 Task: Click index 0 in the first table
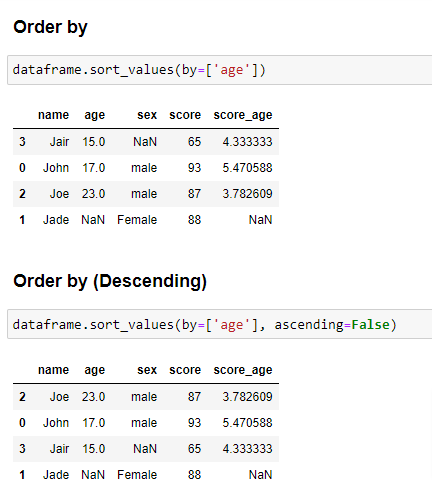(22, 168)
